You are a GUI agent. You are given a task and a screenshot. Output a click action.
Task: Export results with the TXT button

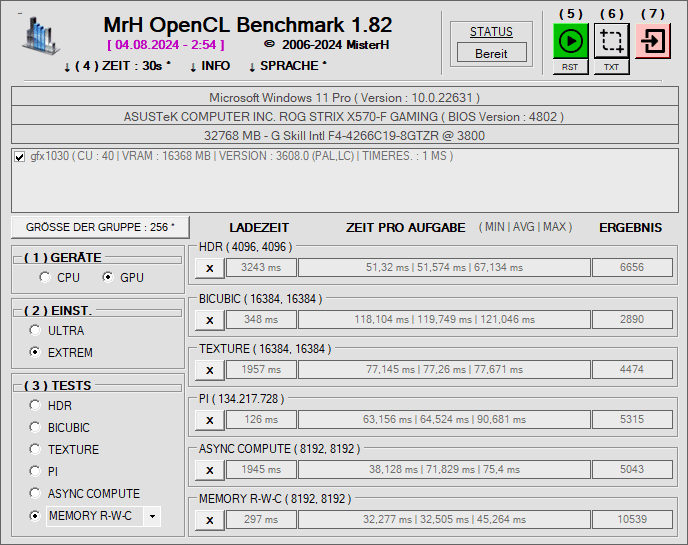tap(612, 67)
